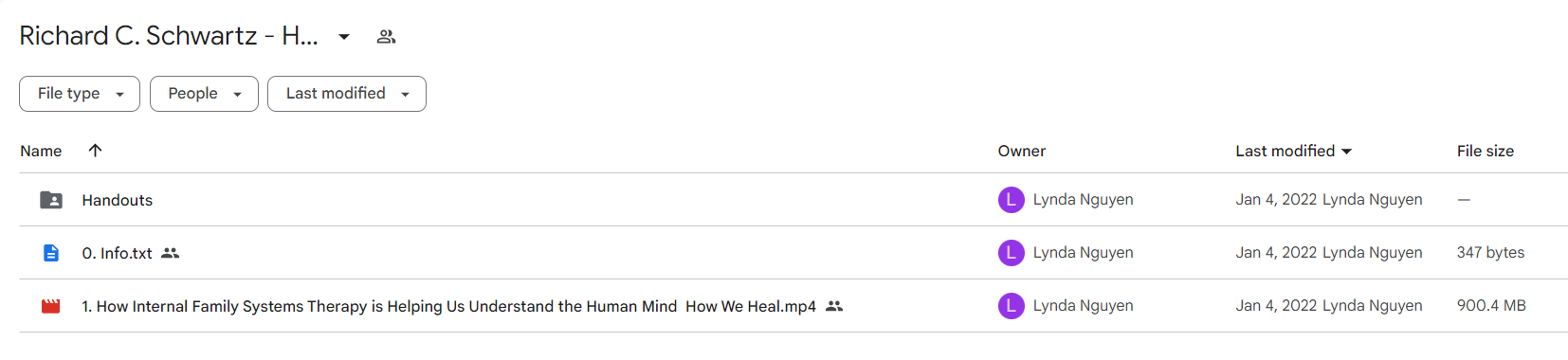Open the People filter dropdown
The image size is (1568, 360).
pos(204,94)
